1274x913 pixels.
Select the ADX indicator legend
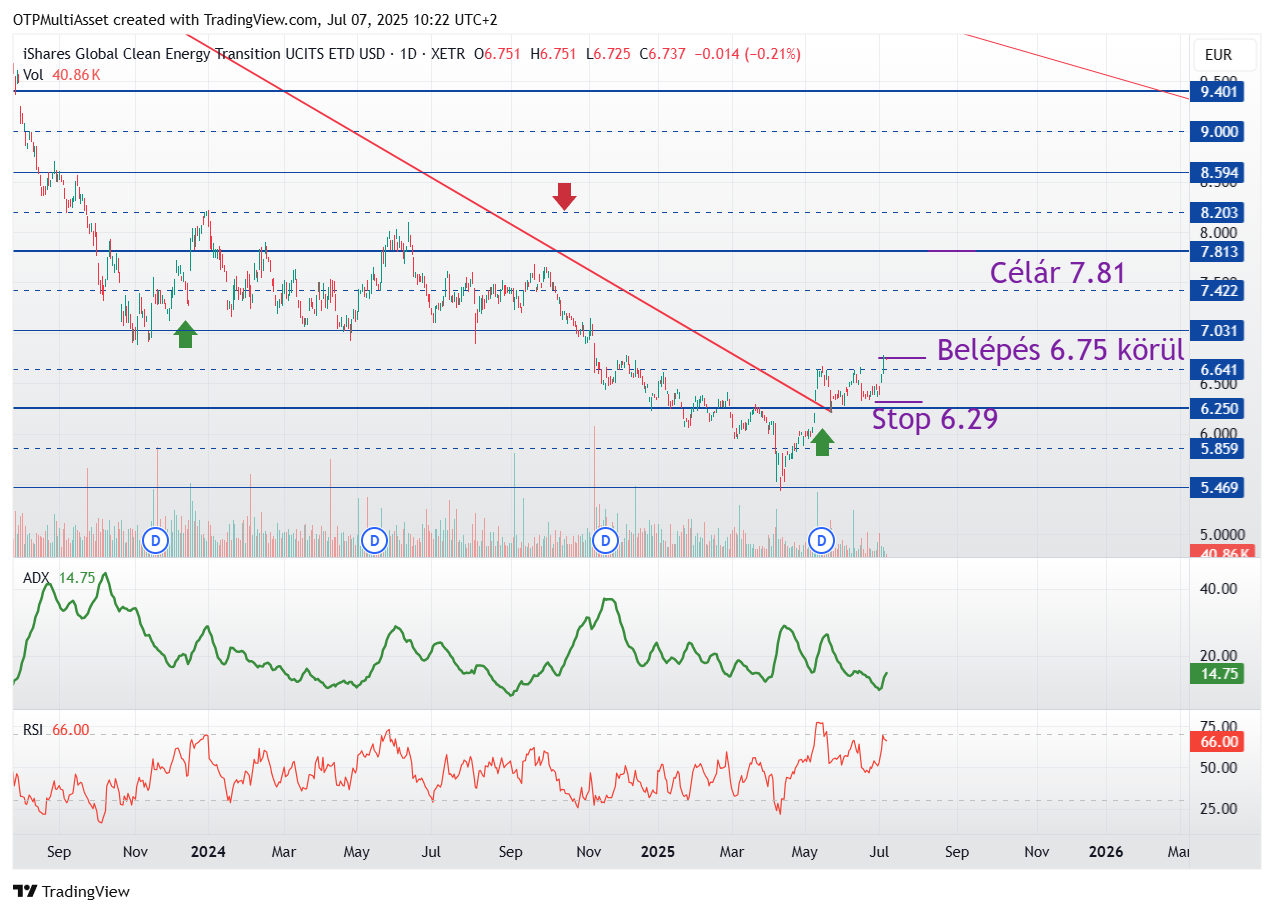(x=59, y=577)
